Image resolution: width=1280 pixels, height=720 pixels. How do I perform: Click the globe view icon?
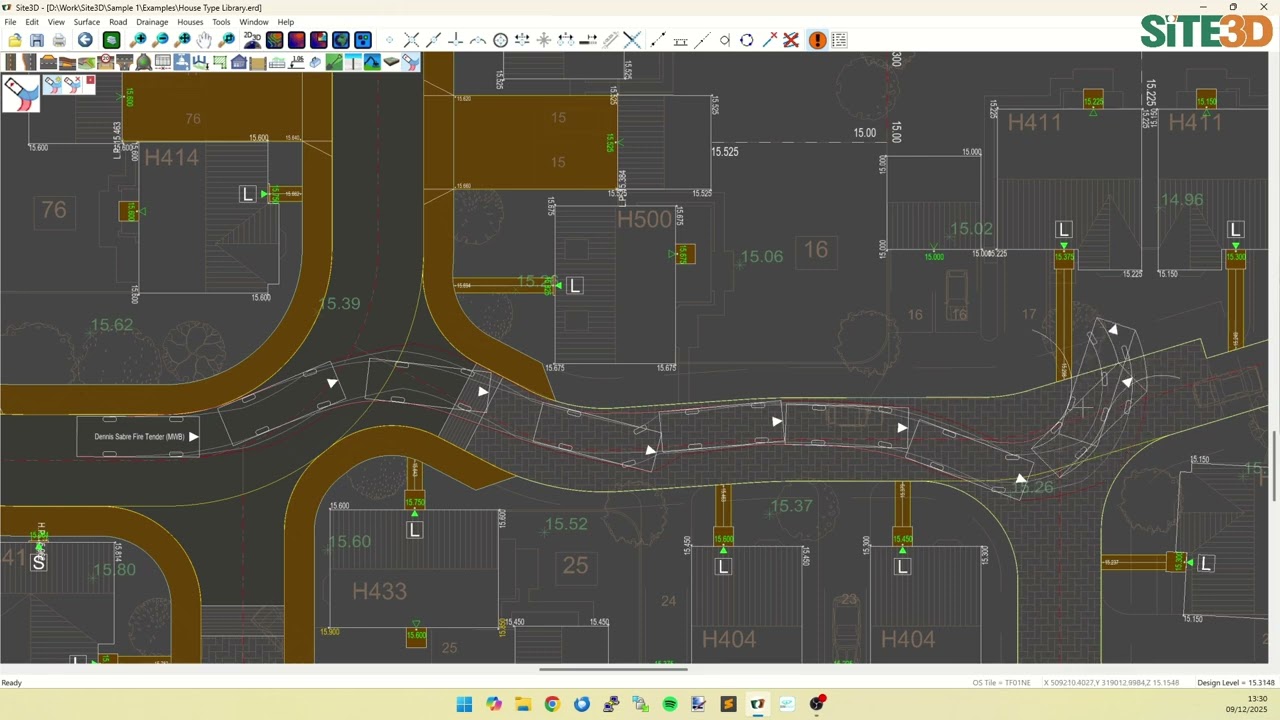(x=340, y=40)
